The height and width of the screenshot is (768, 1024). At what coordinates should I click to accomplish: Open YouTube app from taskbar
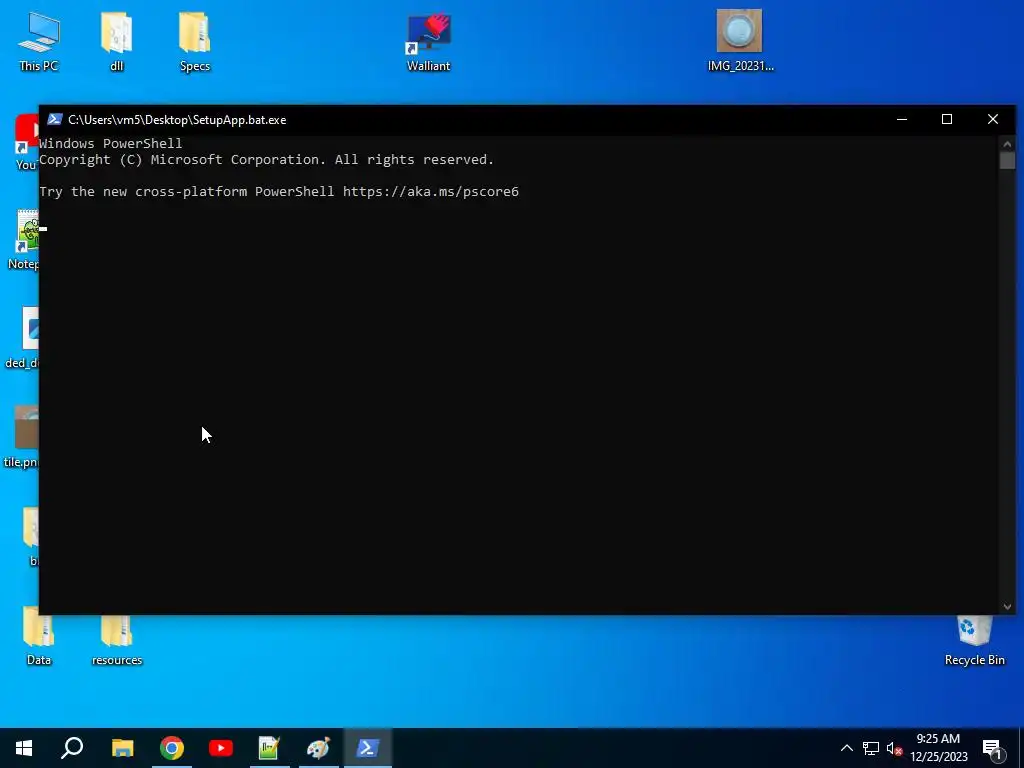(221, 748)
